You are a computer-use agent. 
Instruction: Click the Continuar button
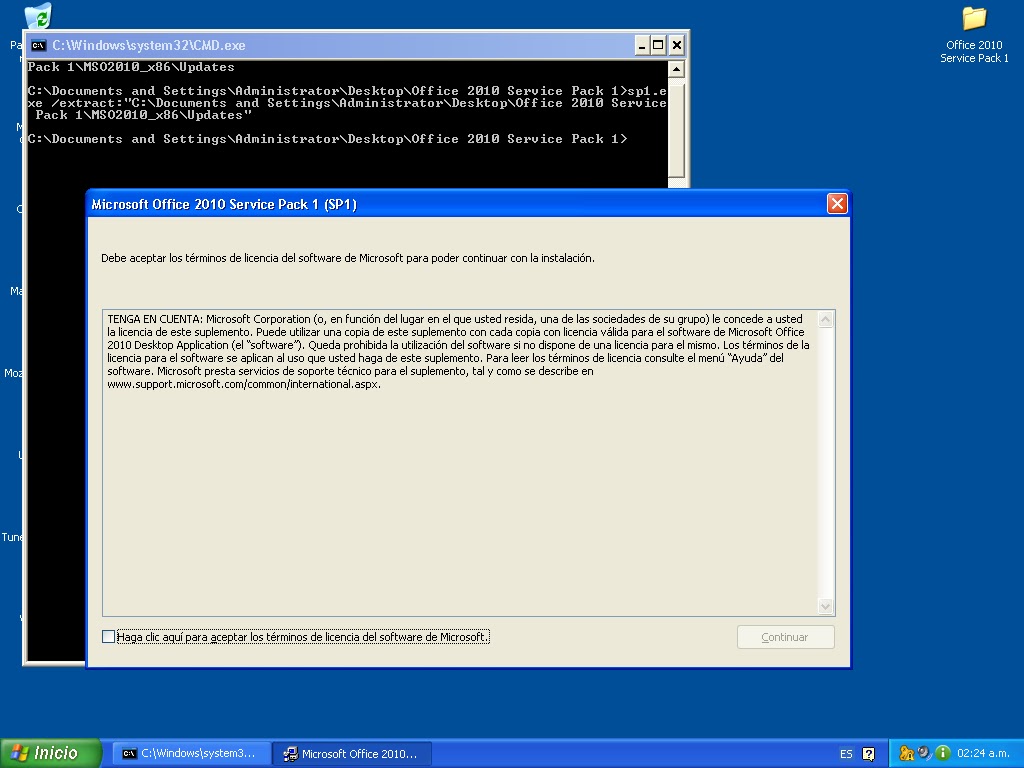tap(786, 636)
